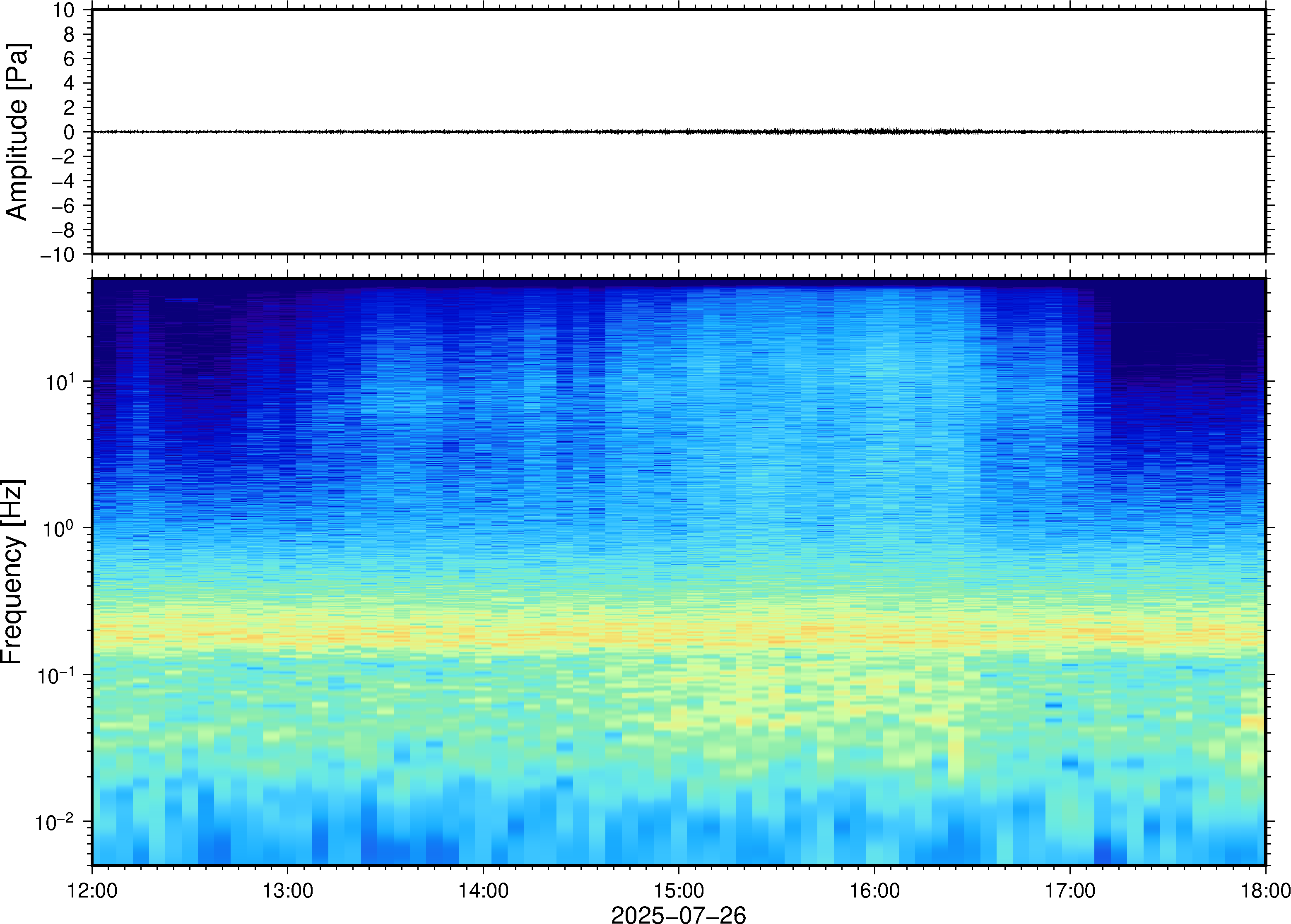The height and width of the screenshot is (924, 1291).
Task: Click the 18:00 time axis label
Action: click(x=1265, y=890)
